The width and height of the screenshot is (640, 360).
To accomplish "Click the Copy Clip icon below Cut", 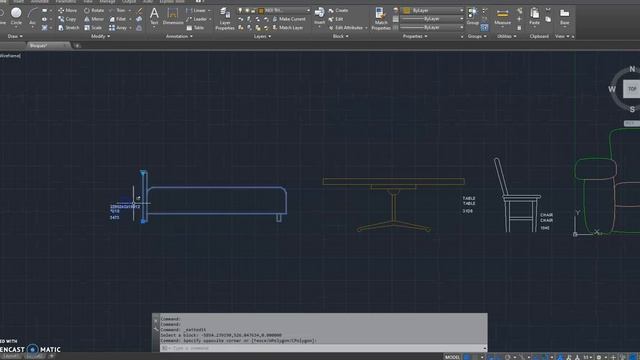I will (x=548, y=19).
